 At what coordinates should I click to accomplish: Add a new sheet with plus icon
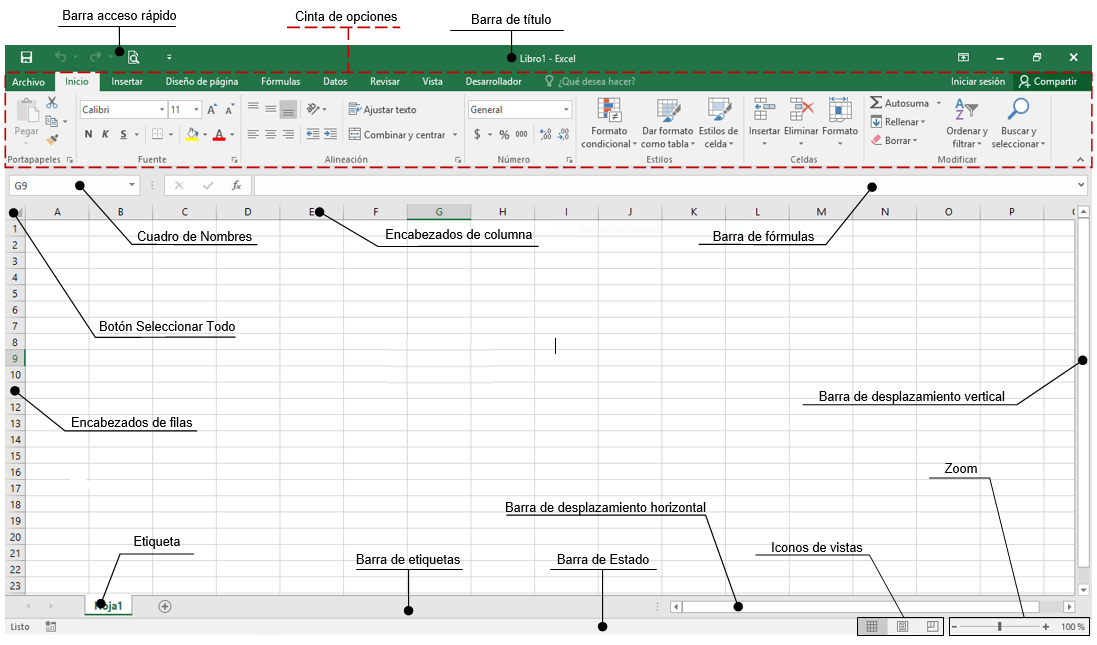pyautogui.click(x=165, y=606)
